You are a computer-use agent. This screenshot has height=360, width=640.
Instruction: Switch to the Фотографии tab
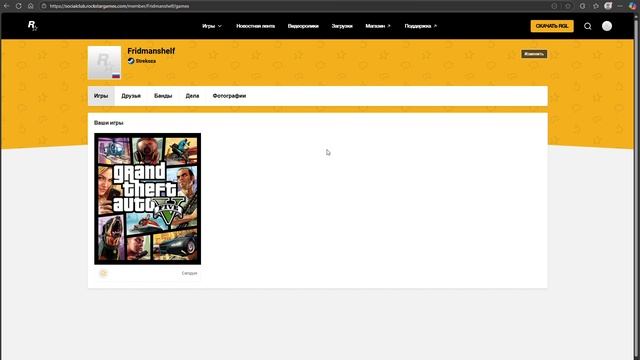229,96
